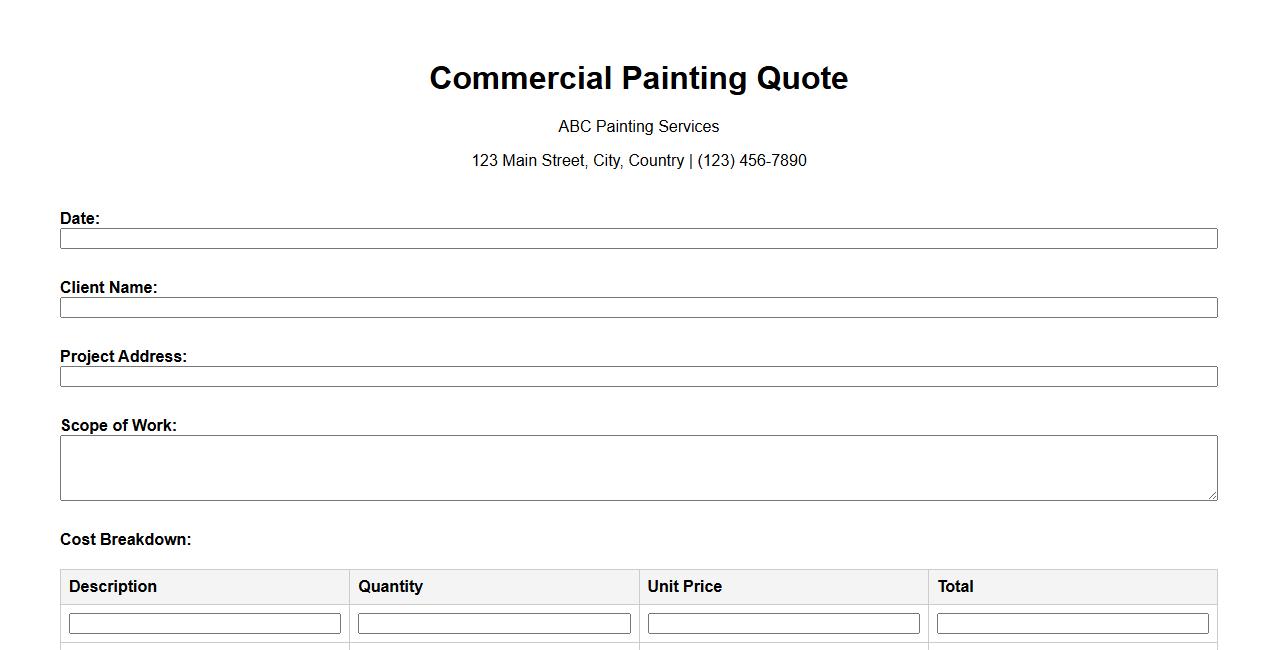Select the Quantity column header
The image size is (1278, 650).
[x=390, y=586]
